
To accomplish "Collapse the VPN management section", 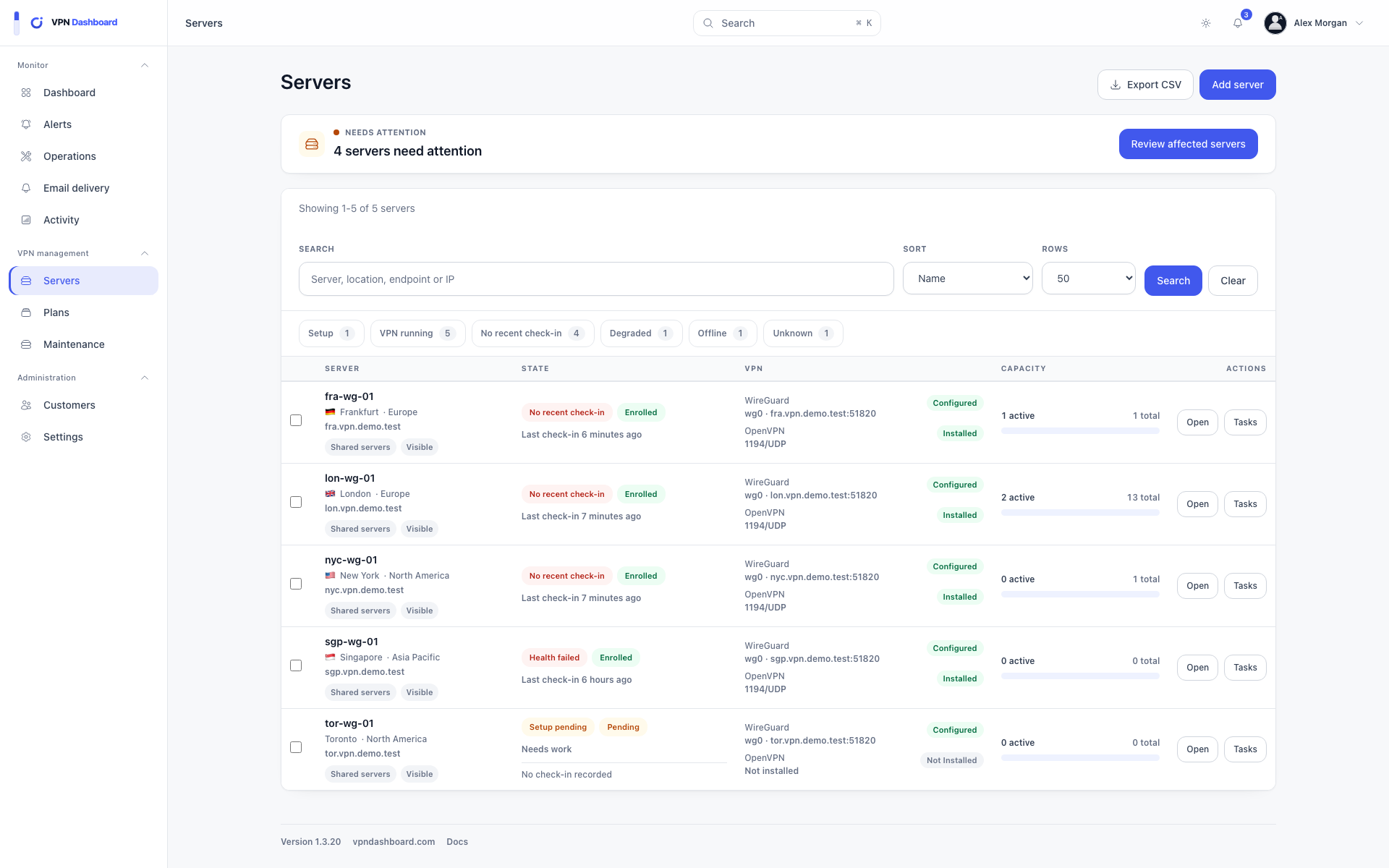I will point(145,253).
